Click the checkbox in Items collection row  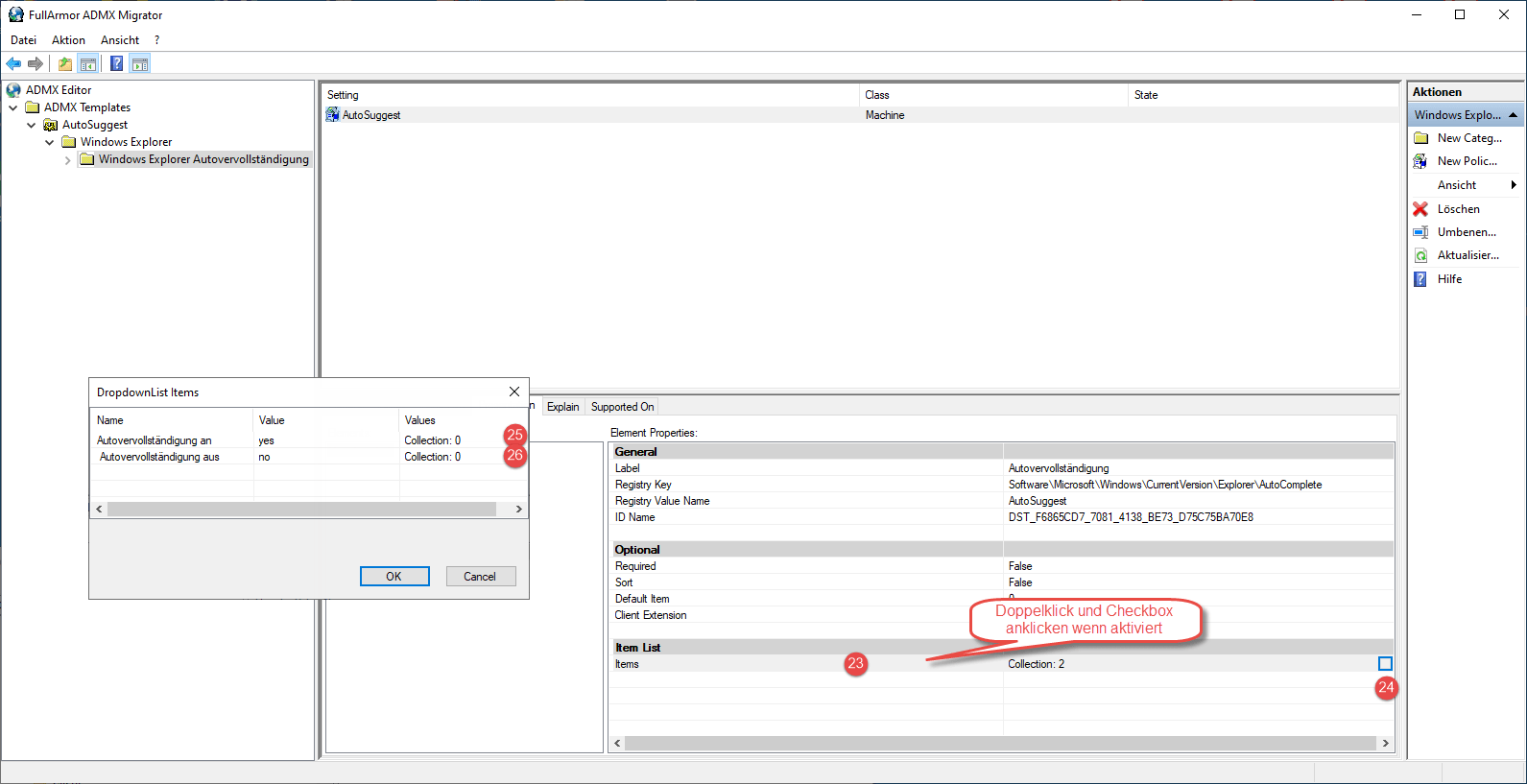click(1385, 664)
